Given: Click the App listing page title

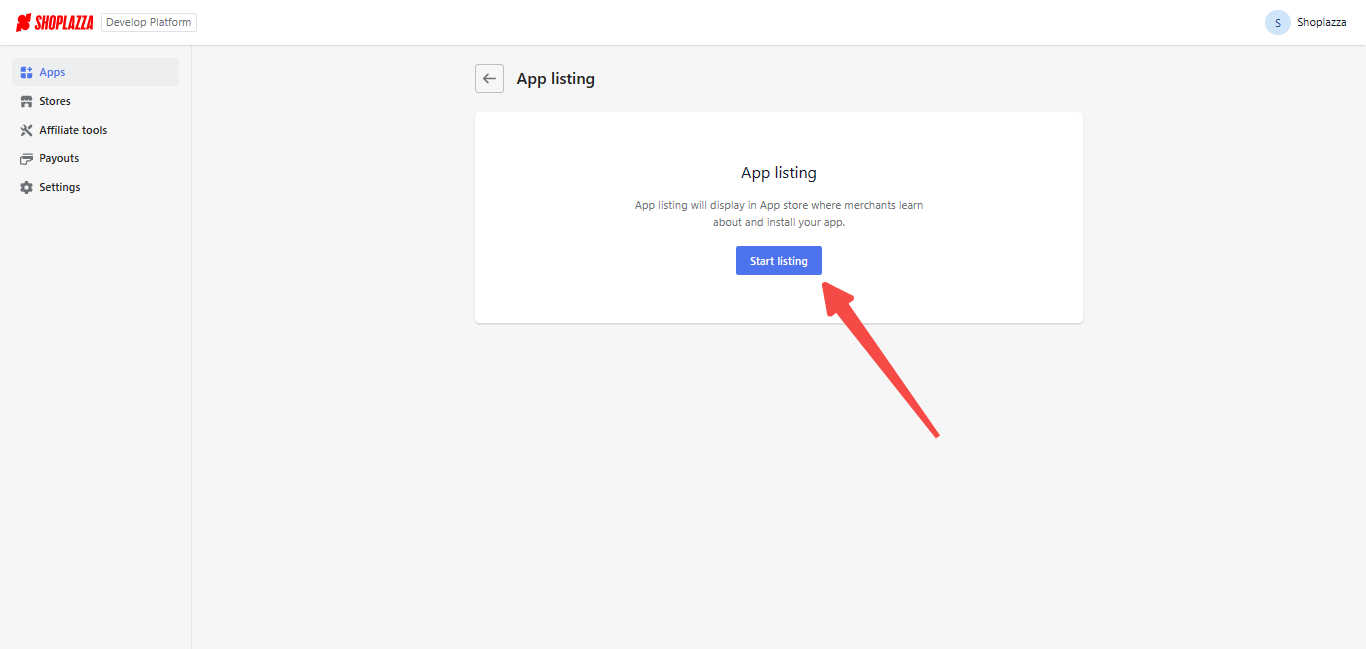Looking at the screenshot, I should [556, 79].
